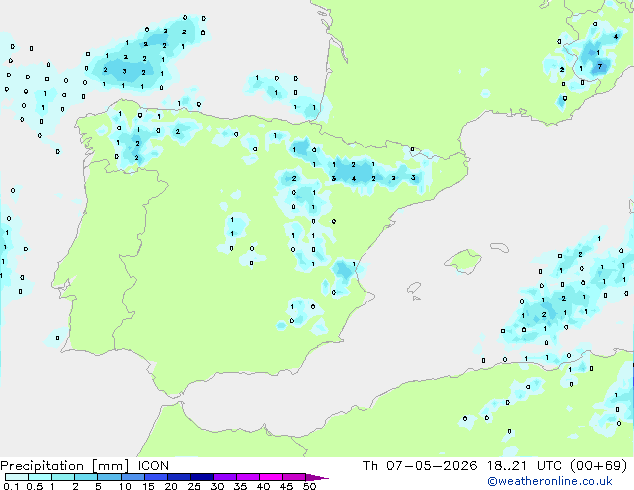634x490 pixels.
Task: Pick the 45–50 mm legend color swatch
Action: 294,477
